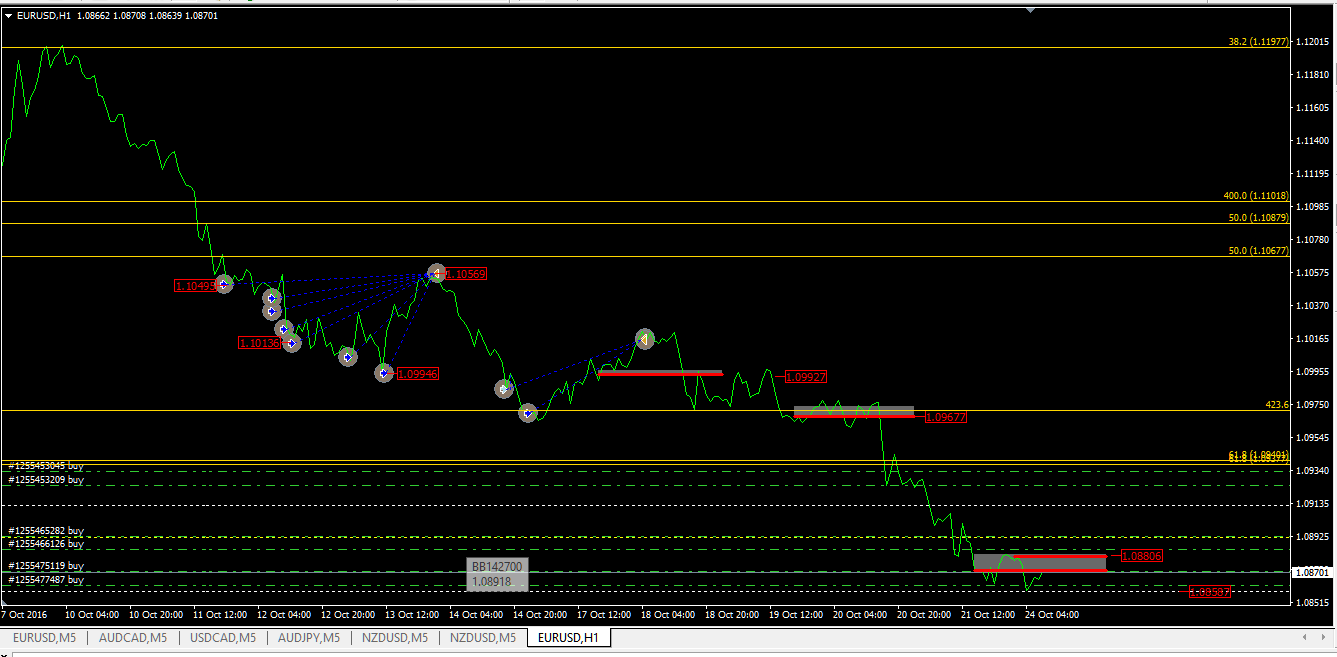Switch to the EURUSD,M5 tab
The width and height of the screenshot is (1337, 657).
(x=43, y=638)
